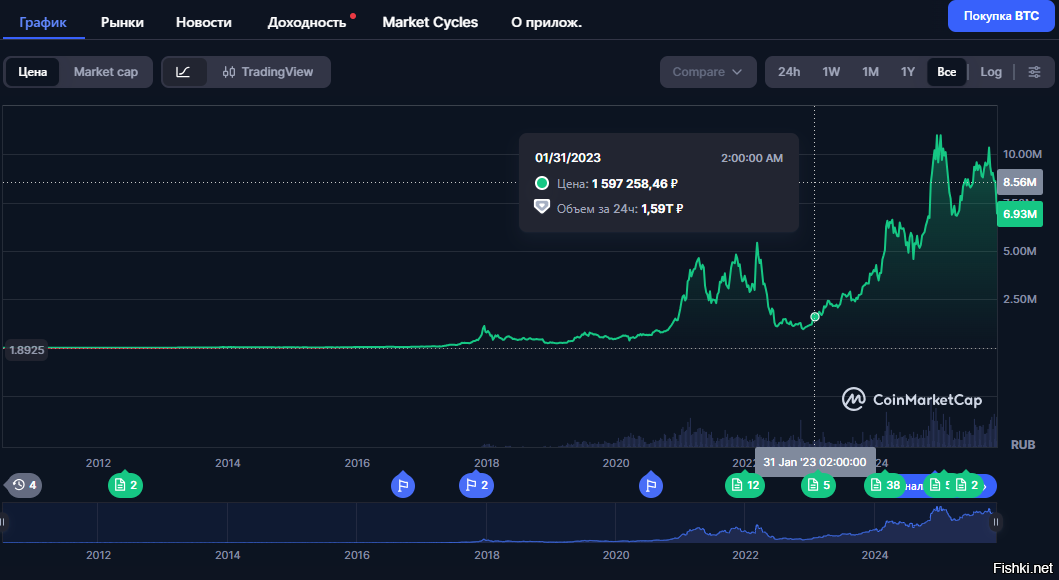Open green news marker labeled 38
The height and width of the screenshot is (580, 1059).
(x=884, y=486)
